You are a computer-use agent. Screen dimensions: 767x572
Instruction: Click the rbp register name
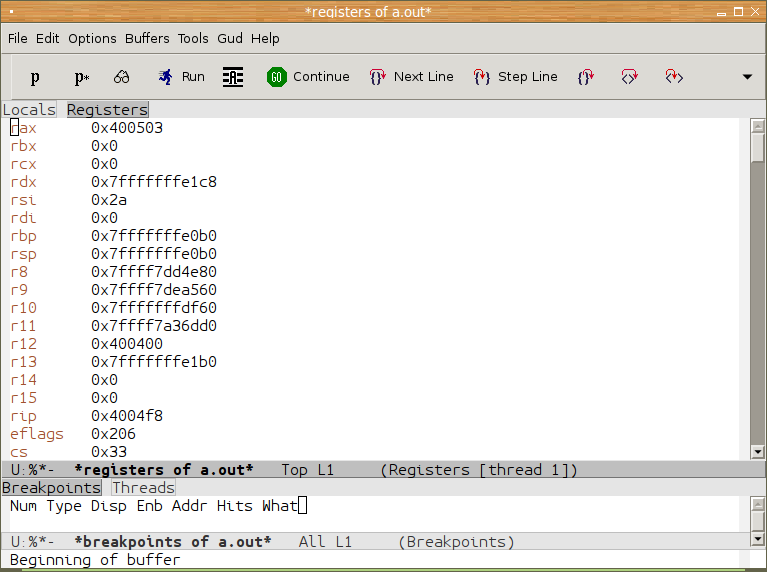coord(23,236)
